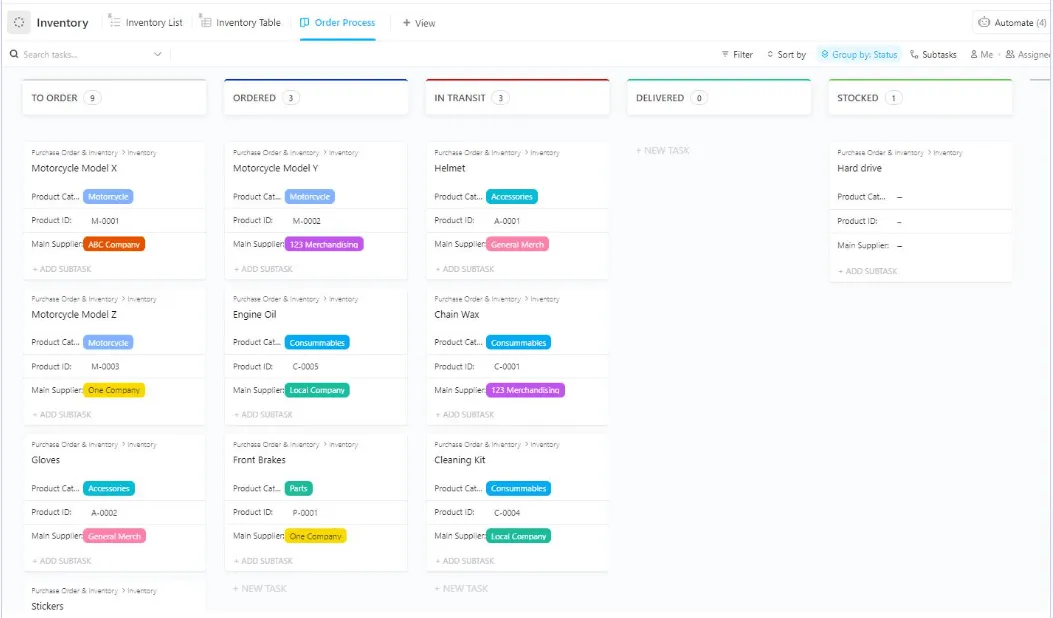
Task: Click ABC Company supplier tag
Action: tap(114, 245)
